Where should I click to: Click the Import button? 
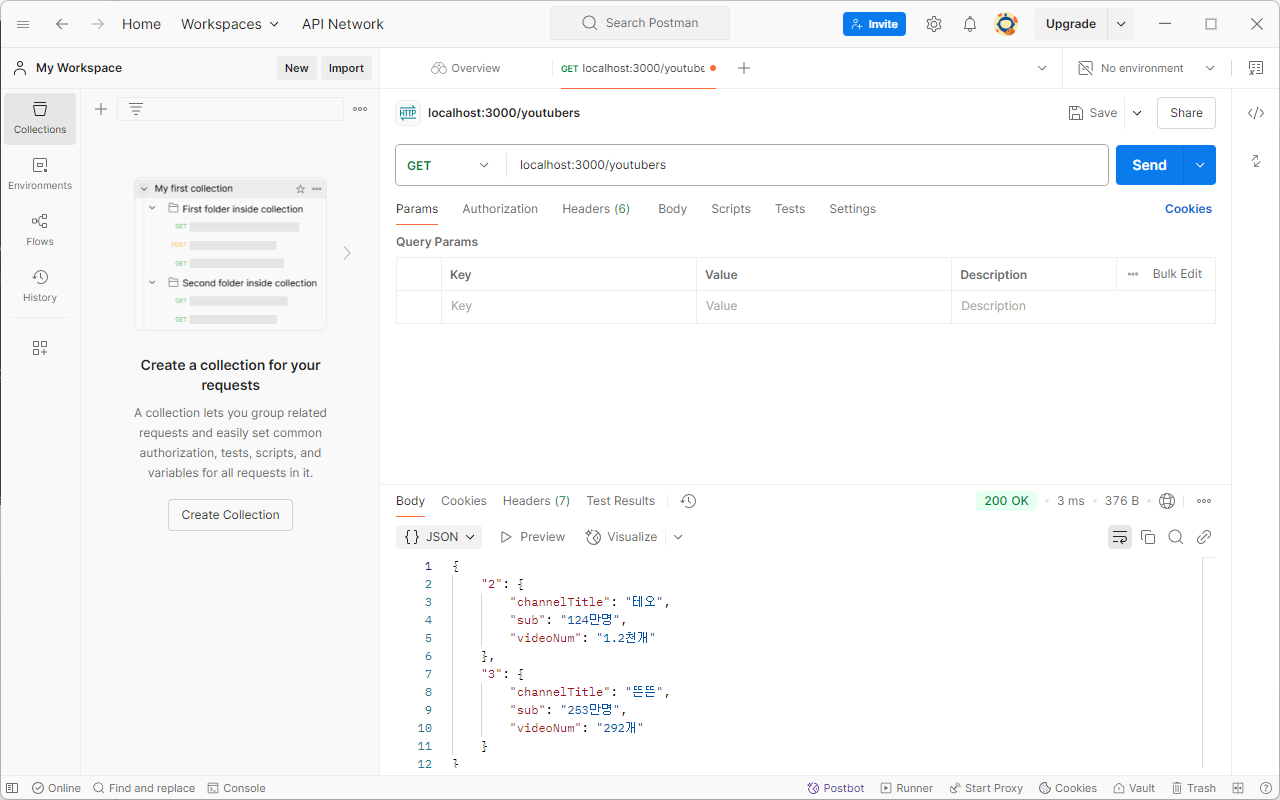(x=346, y=68)
